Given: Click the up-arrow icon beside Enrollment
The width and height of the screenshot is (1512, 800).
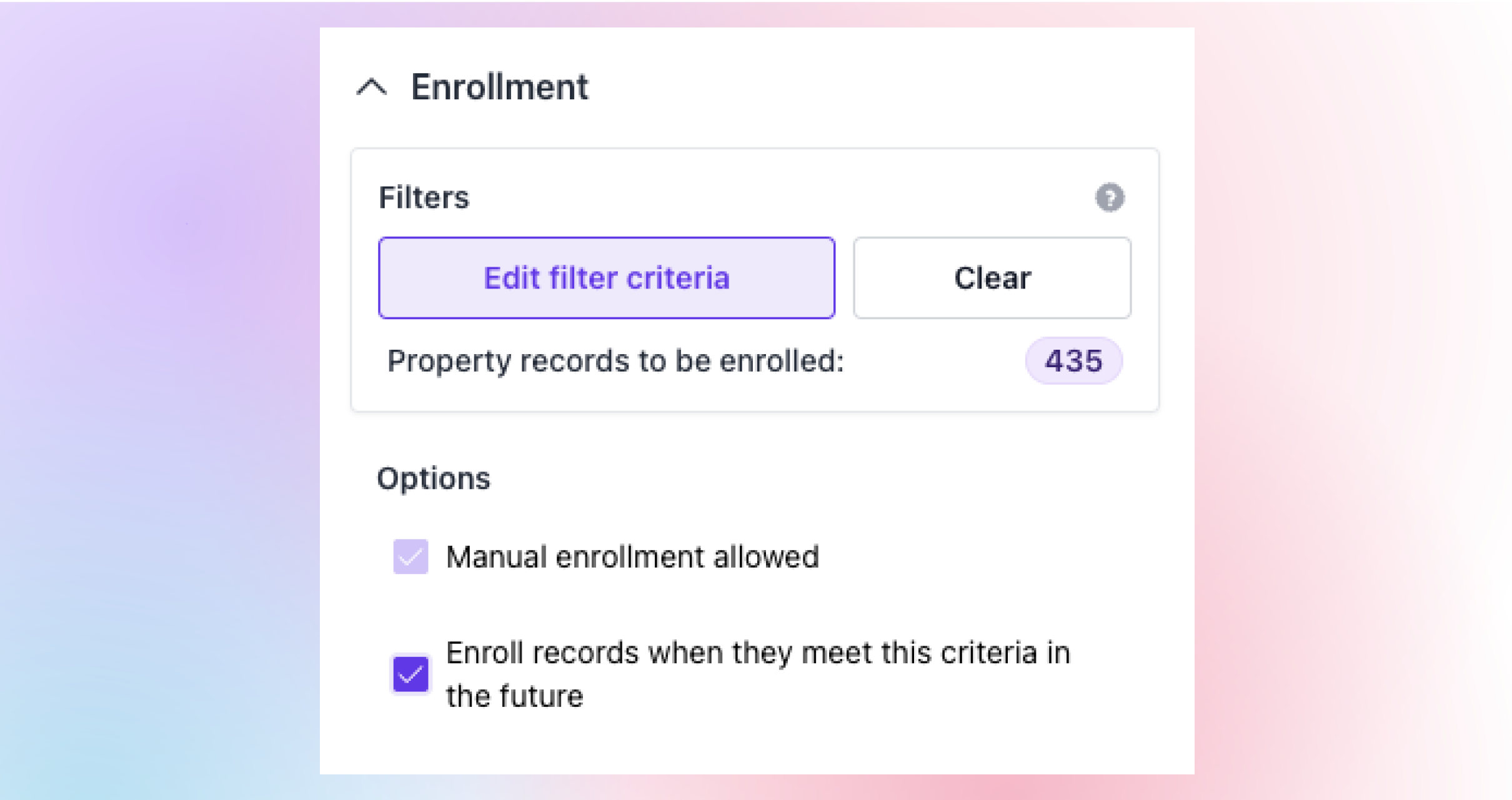Looking at the screenshot, I should click(372, 87).
